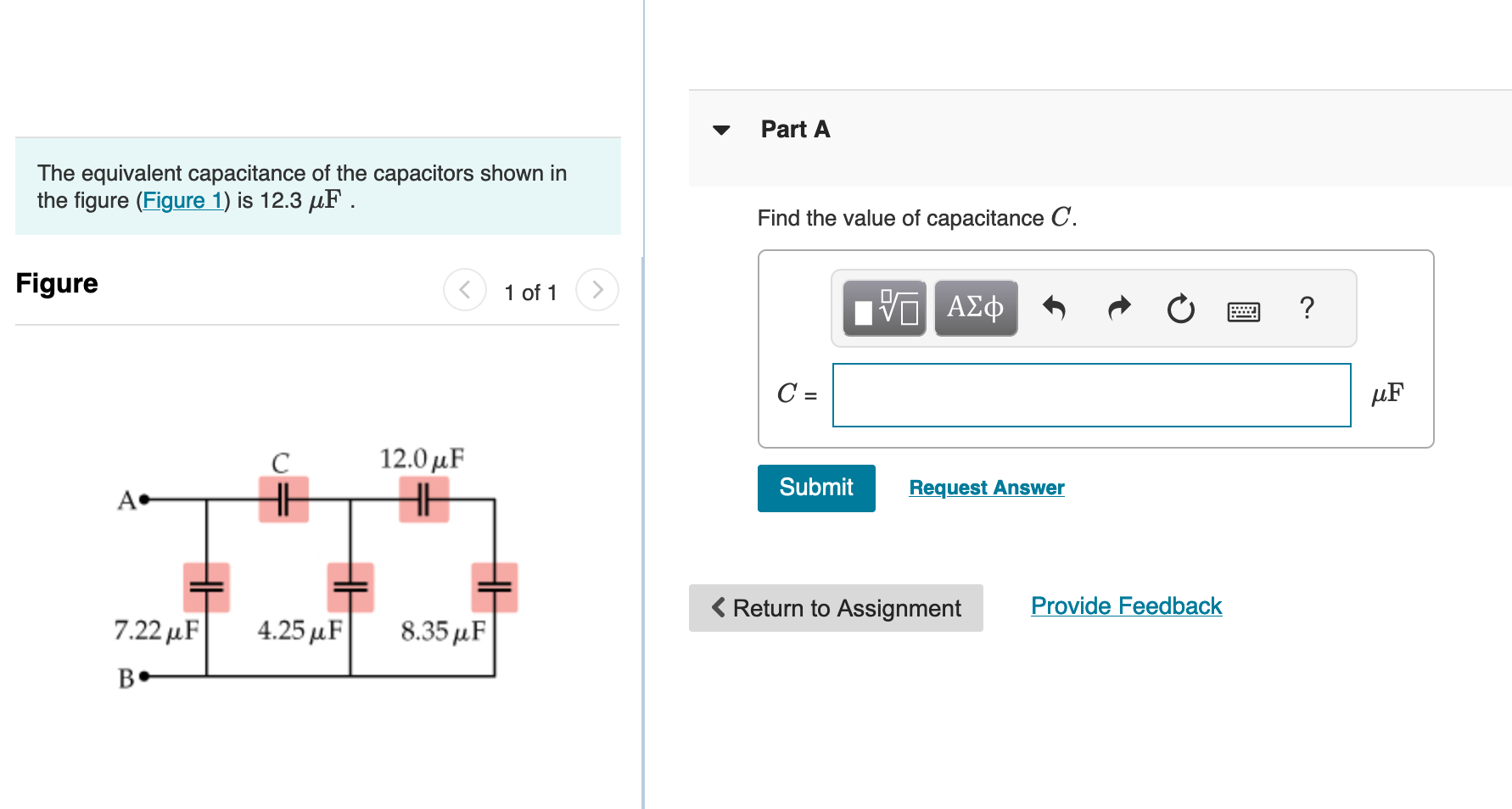Image resolution: width=1512 pixels, height=809 pixels.
Task: Undo the last equation edit
Action: [1055, 308]
